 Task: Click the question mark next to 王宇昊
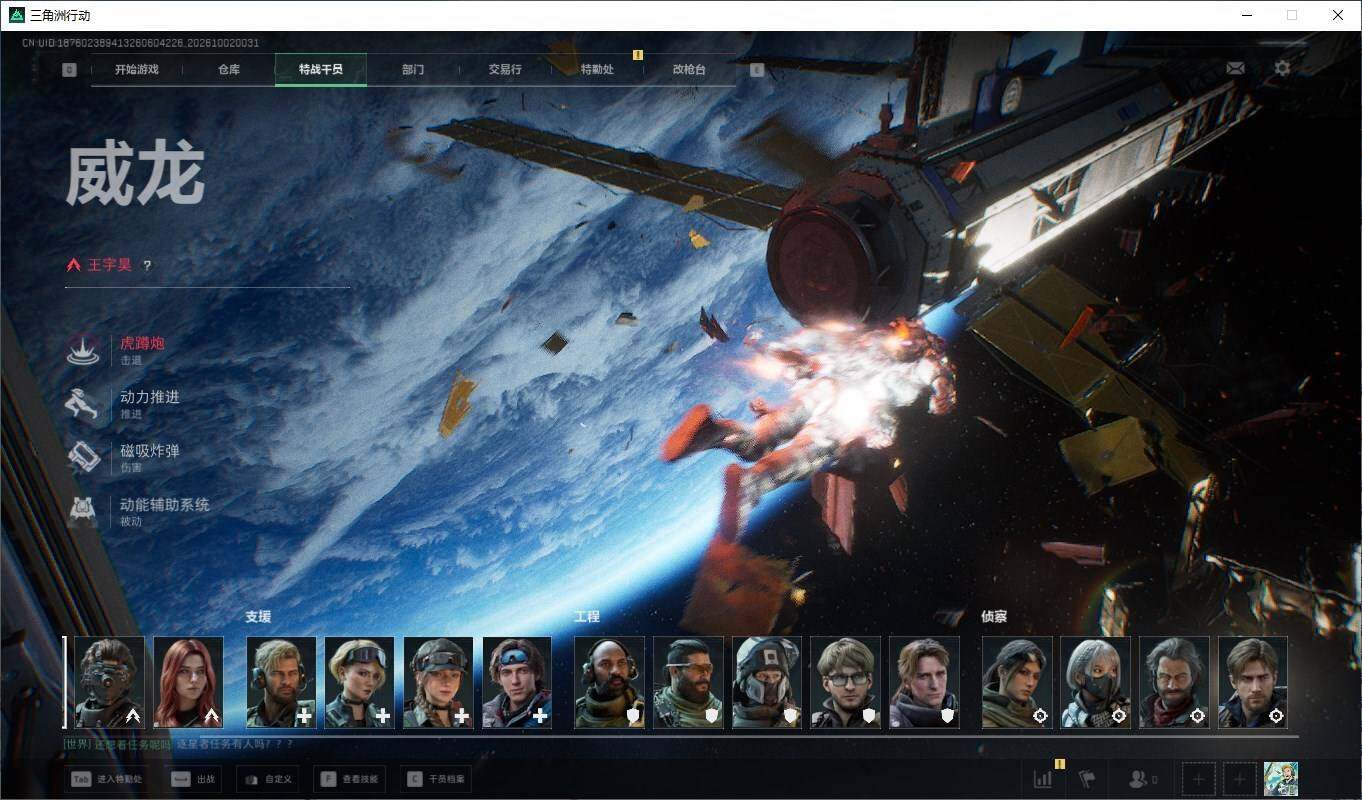tap(147, 265)
